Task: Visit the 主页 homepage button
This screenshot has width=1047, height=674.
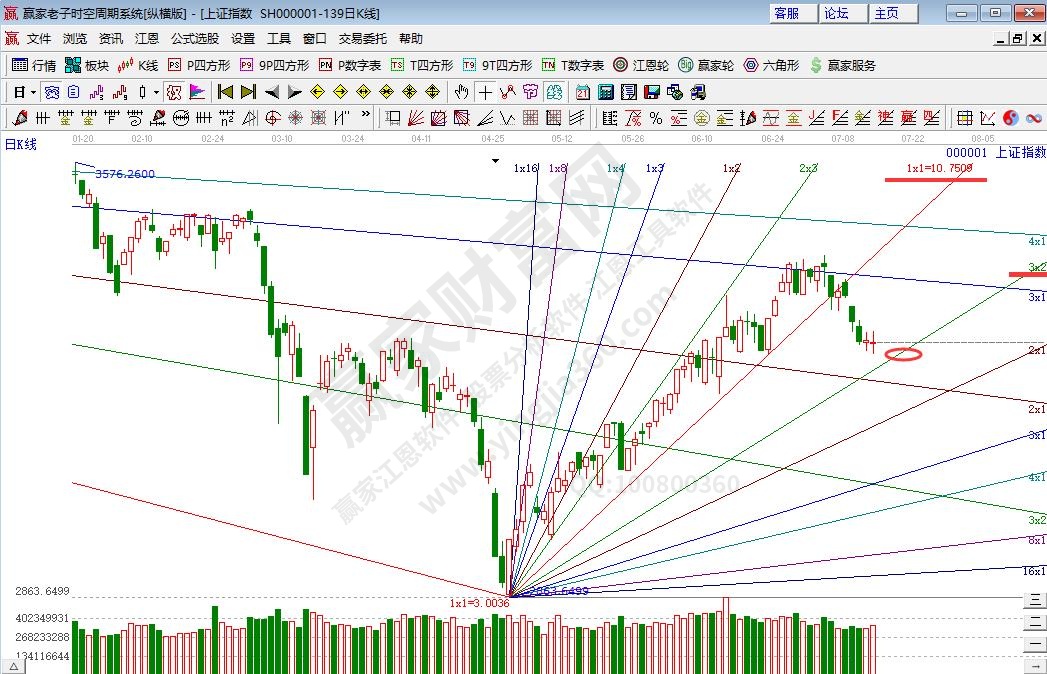Action: coord(886,13)
